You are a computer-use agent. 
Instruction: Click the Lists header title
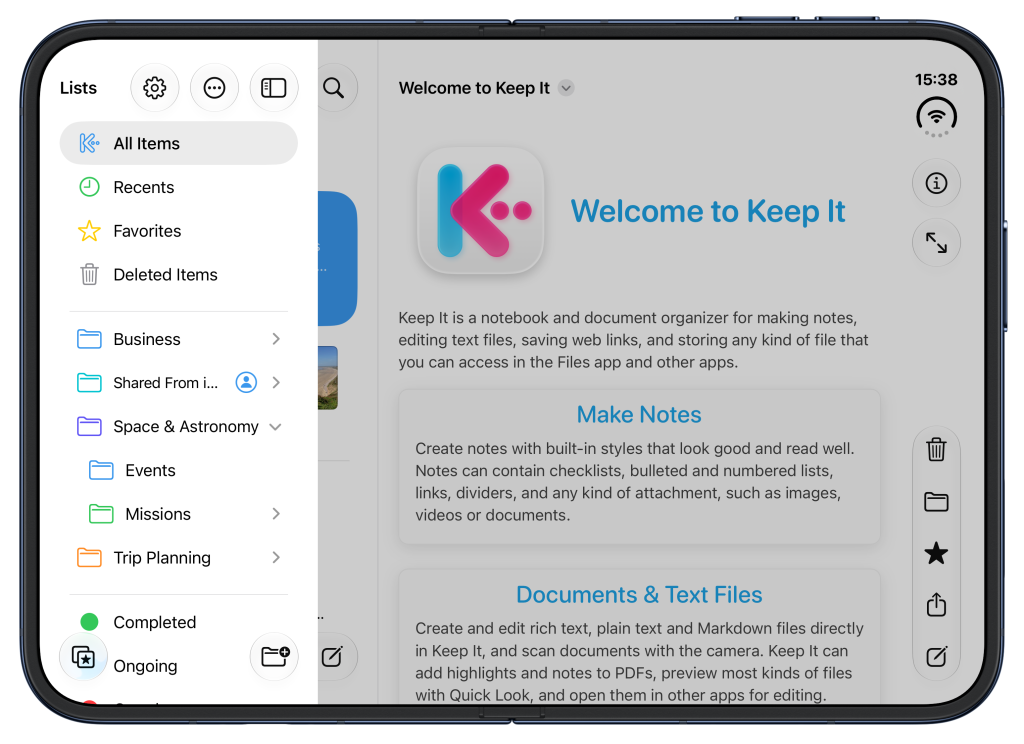point(78,88)
